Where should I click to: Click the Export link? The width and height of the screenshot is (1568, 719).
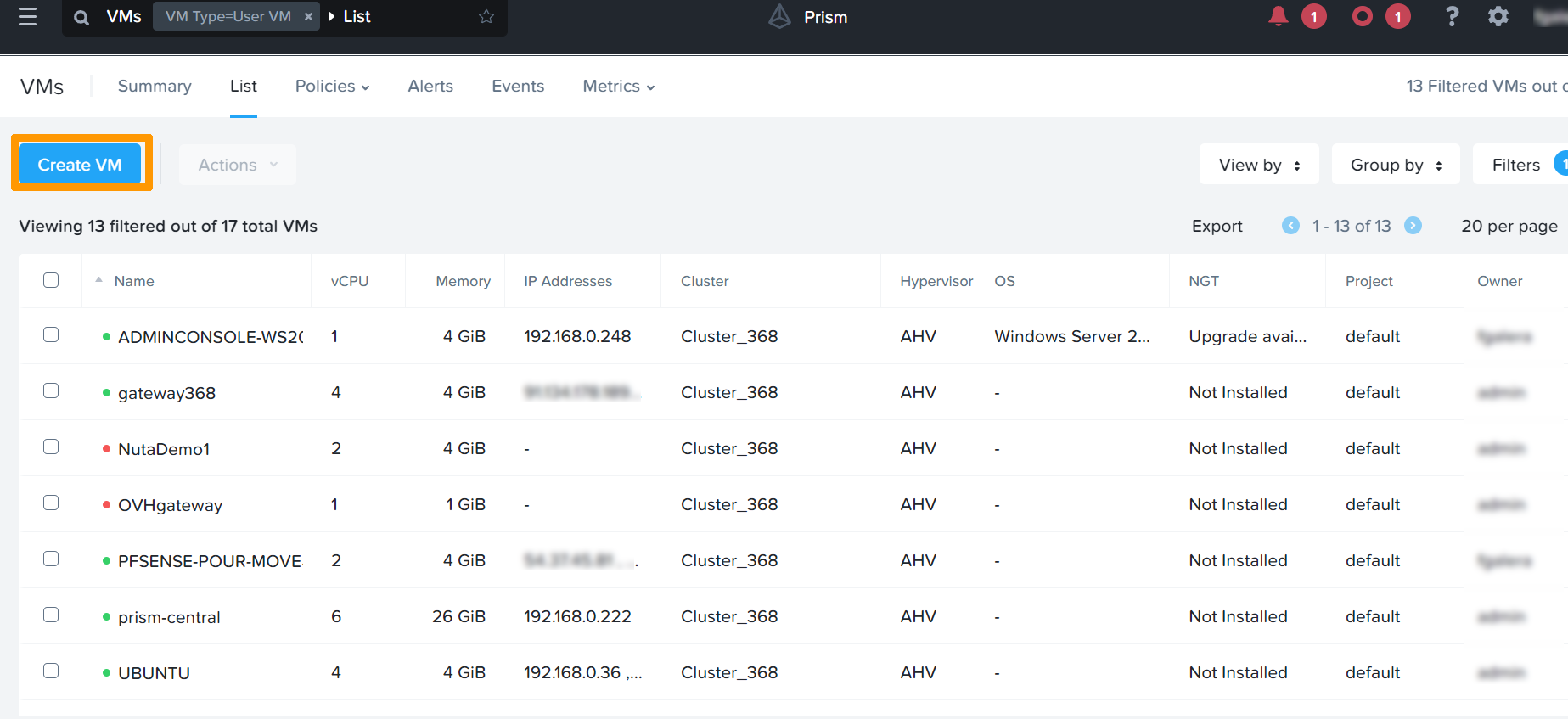coord(1217,226)
